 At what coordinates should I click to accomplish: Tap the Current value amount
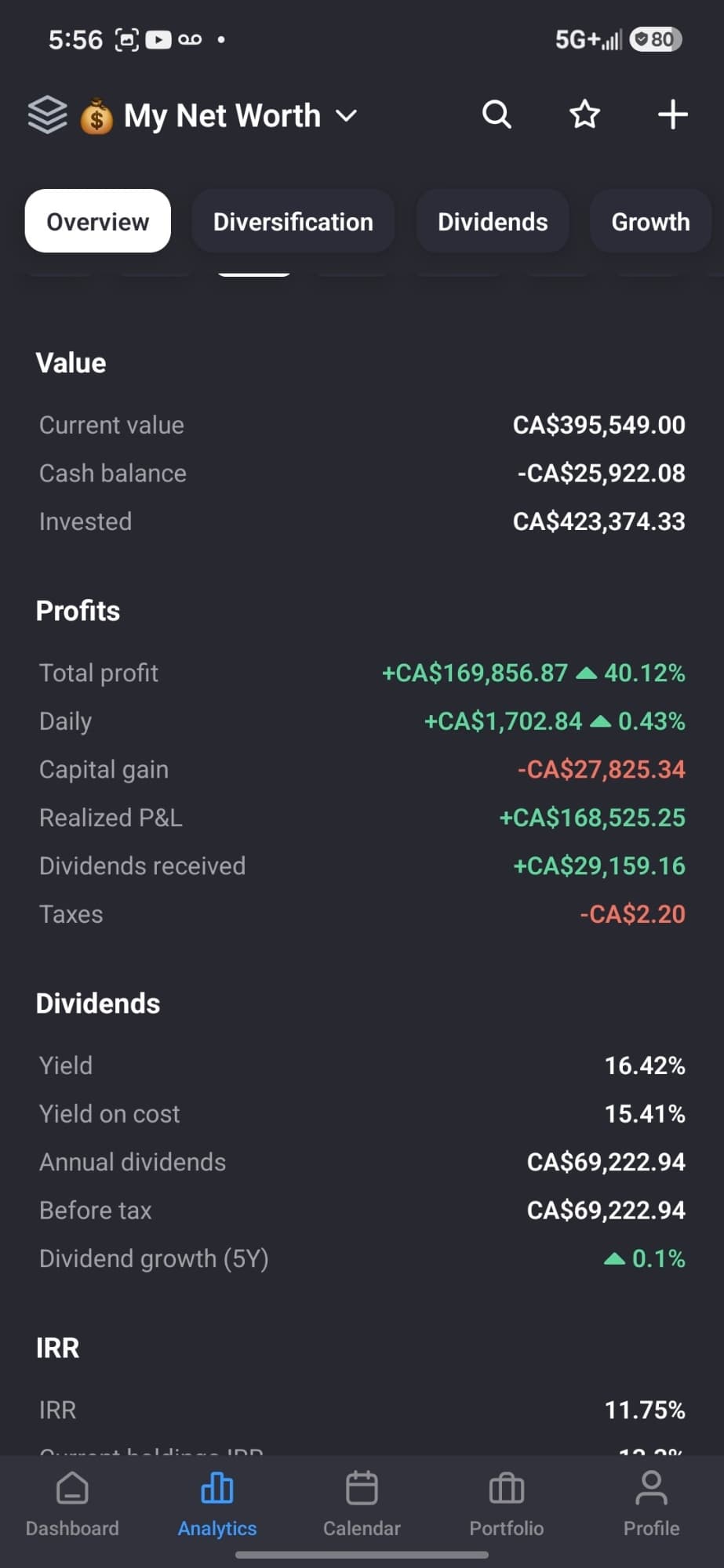pyautogui.click(x=598, y=425)
